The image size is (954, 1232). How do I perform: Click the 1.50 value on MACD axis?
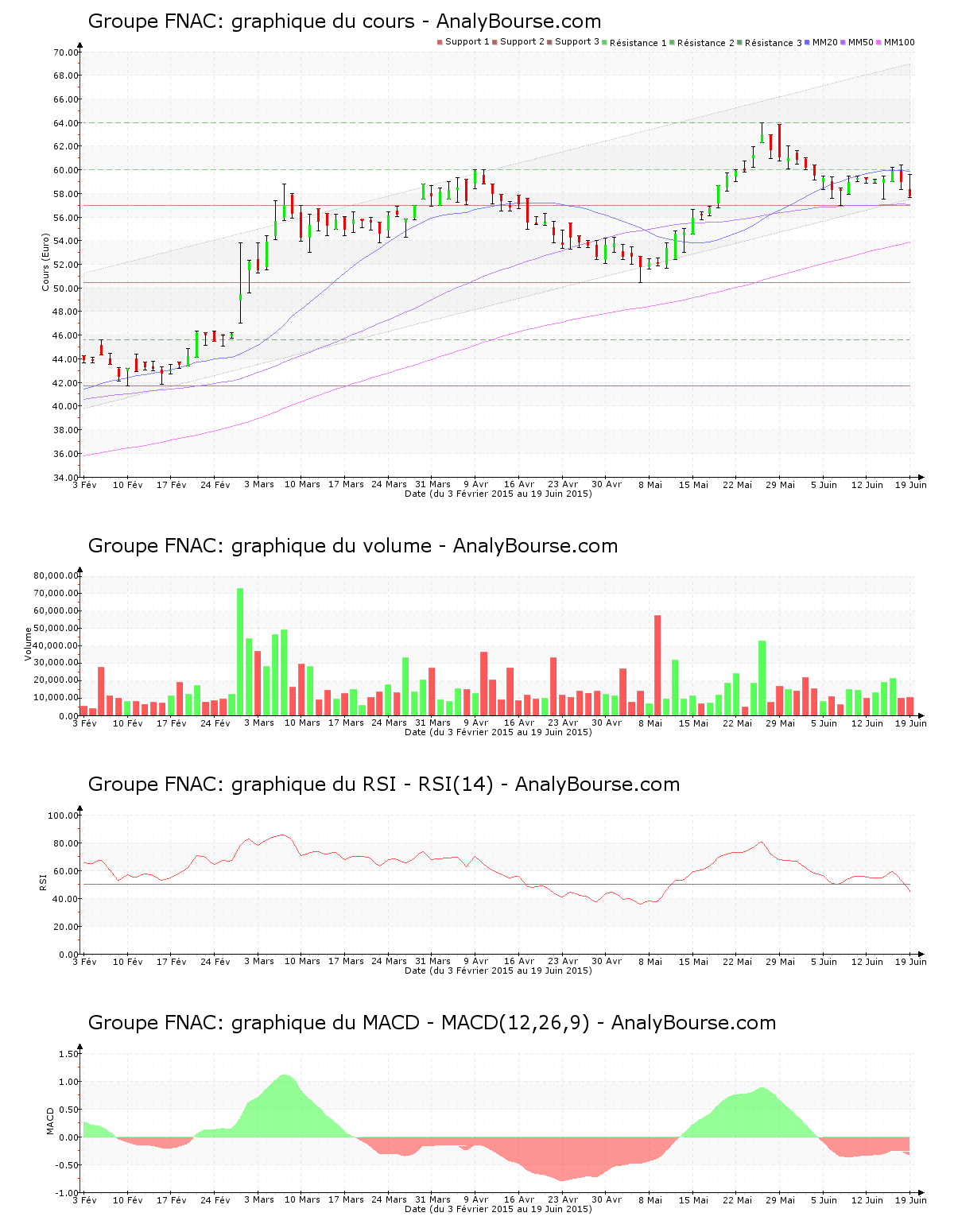(x=68, y=1054)
